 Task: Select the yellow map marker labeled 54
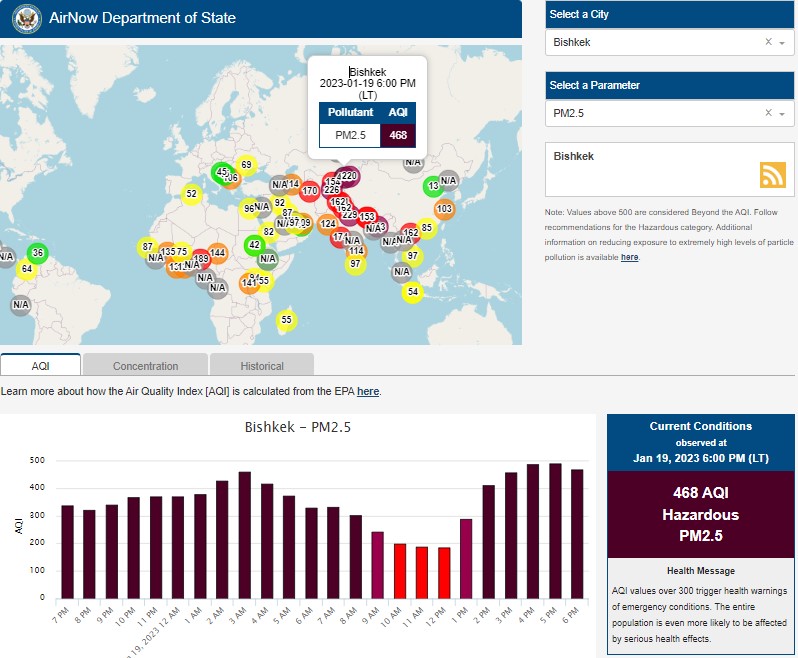pos(413,292)
